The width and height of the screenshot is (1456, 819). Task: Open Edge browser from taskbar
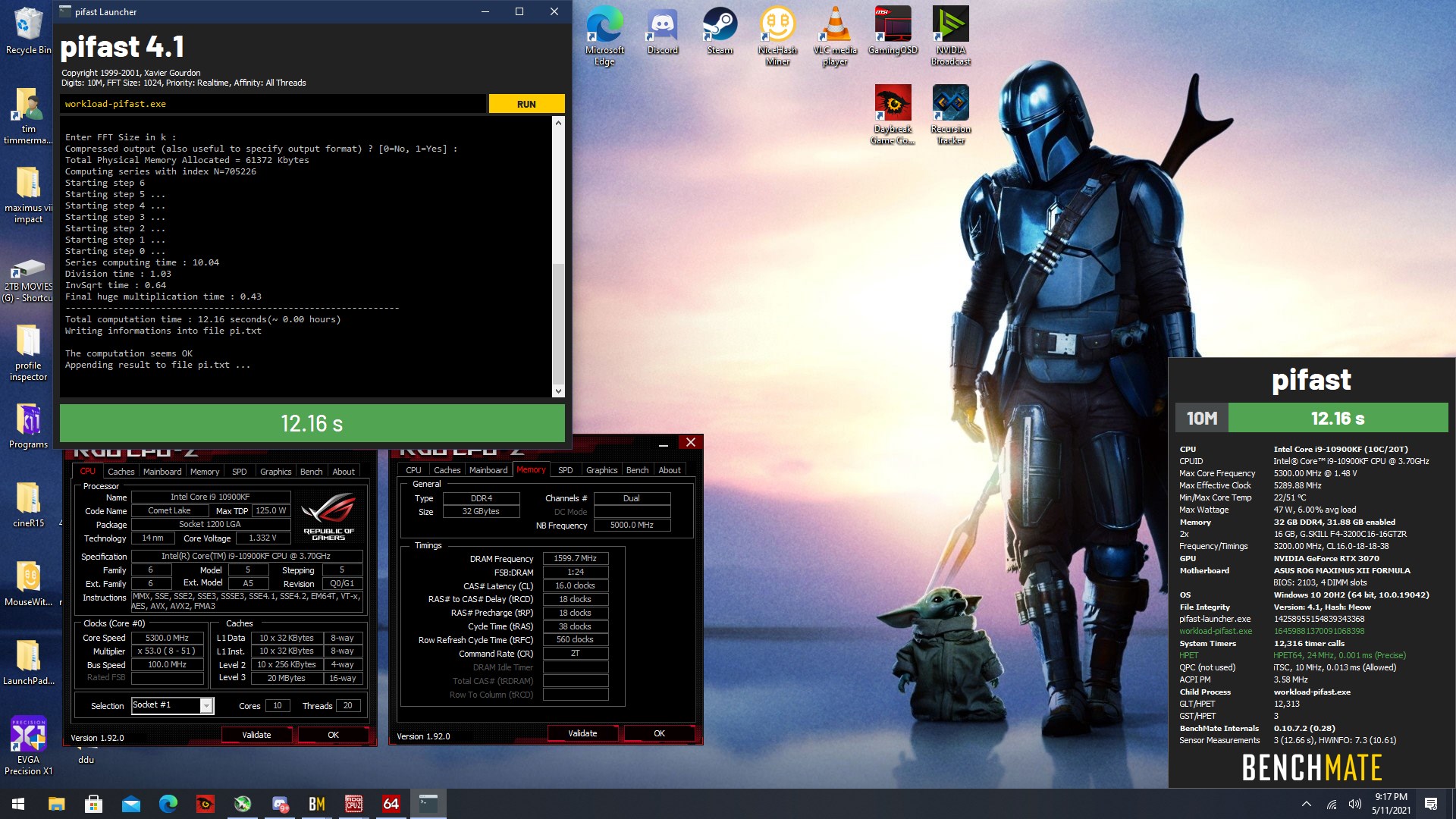pyautogui.click(x=168, y=804)
